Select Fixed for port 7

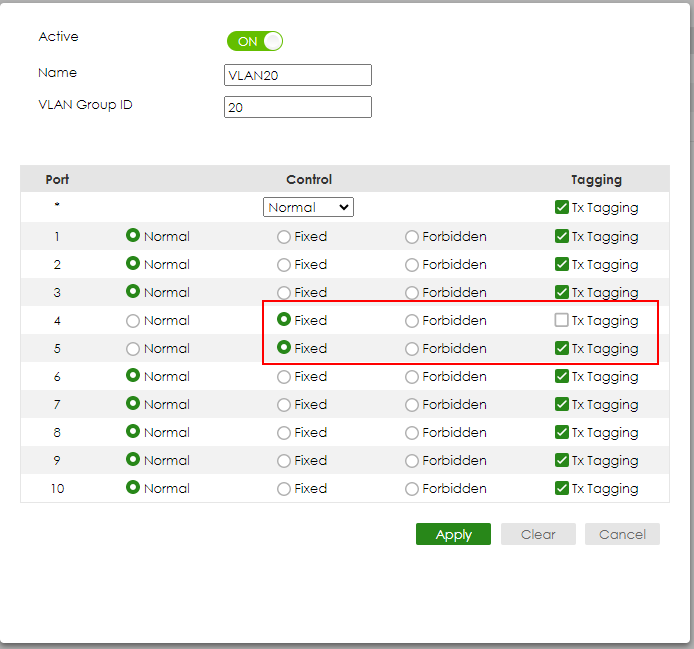[x=284, y=405]
